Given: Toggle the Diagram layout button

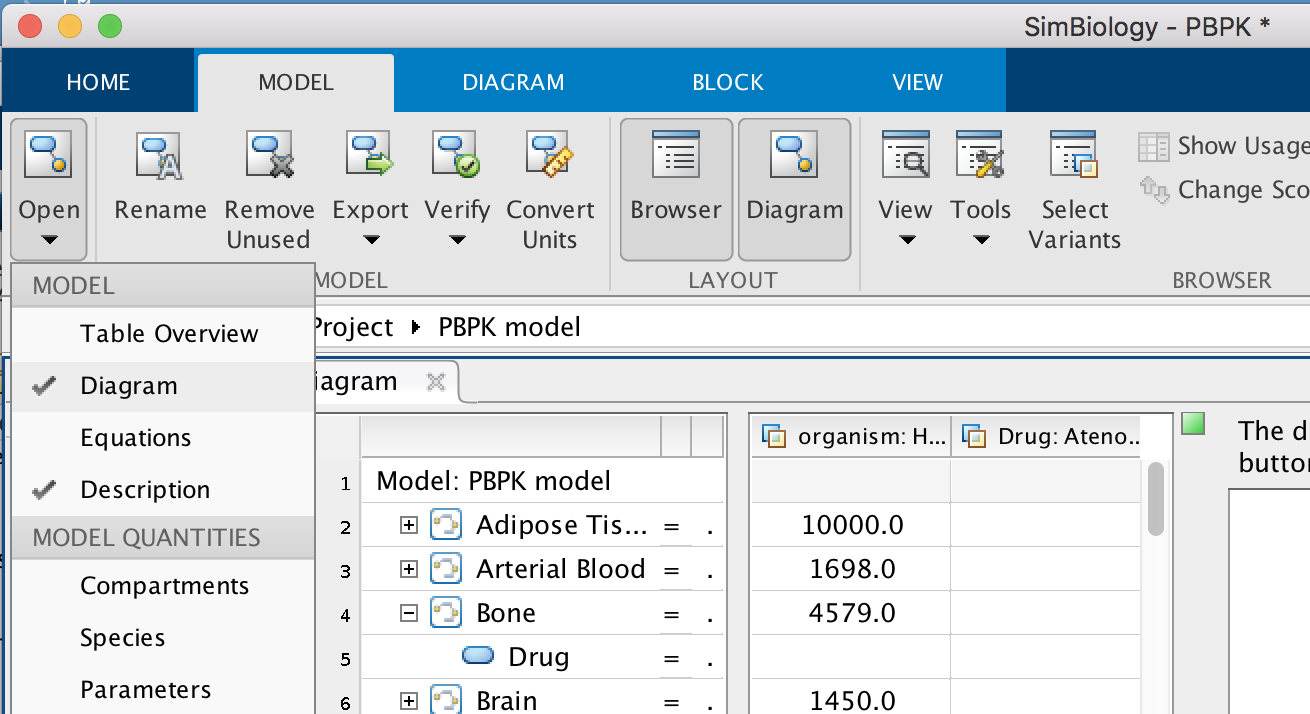Looking at the screenshot, I should pos(795,189).
